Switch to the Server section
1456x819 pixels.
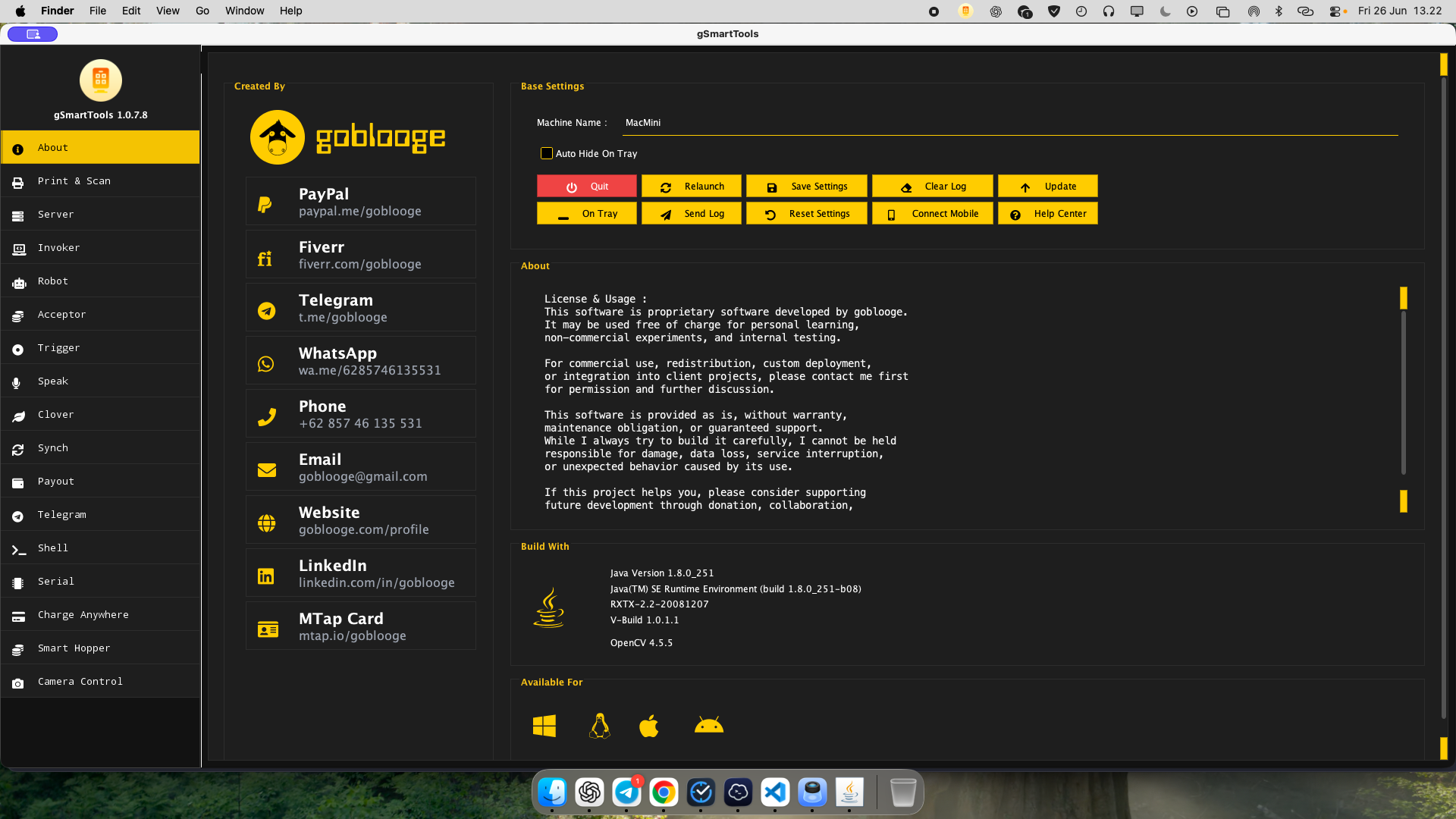click(100, 214)
